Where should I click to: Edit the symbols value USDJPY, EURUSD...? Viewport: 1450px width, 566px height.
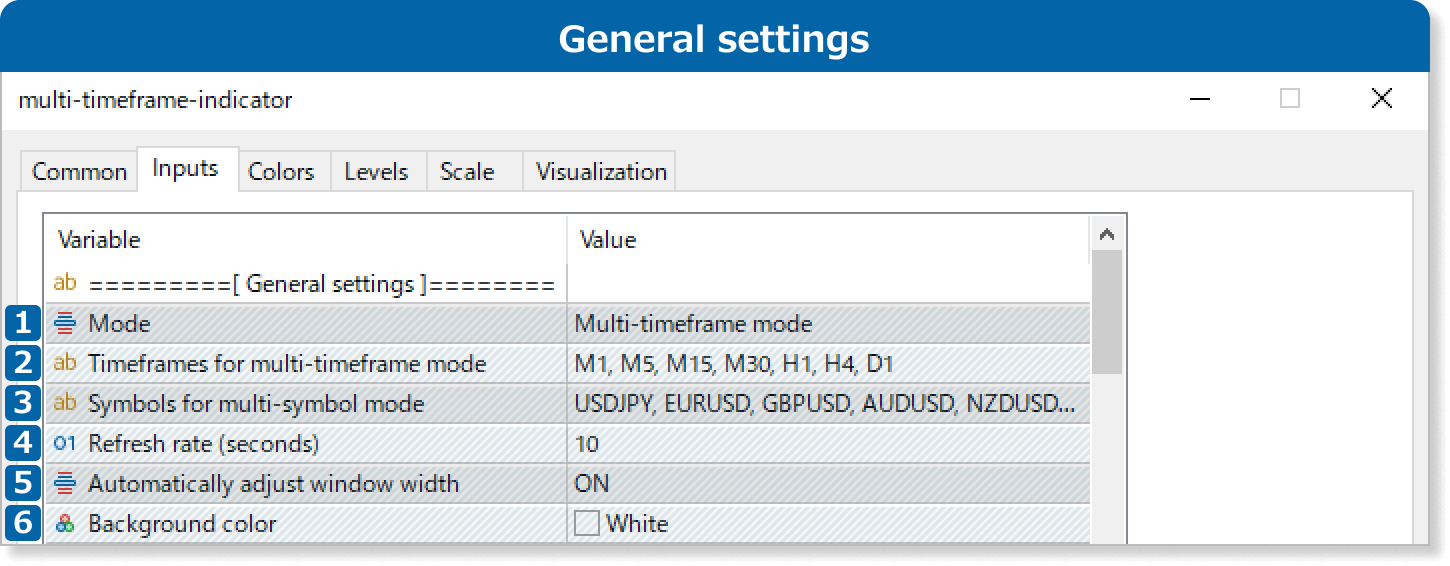(x=828, y=403)
